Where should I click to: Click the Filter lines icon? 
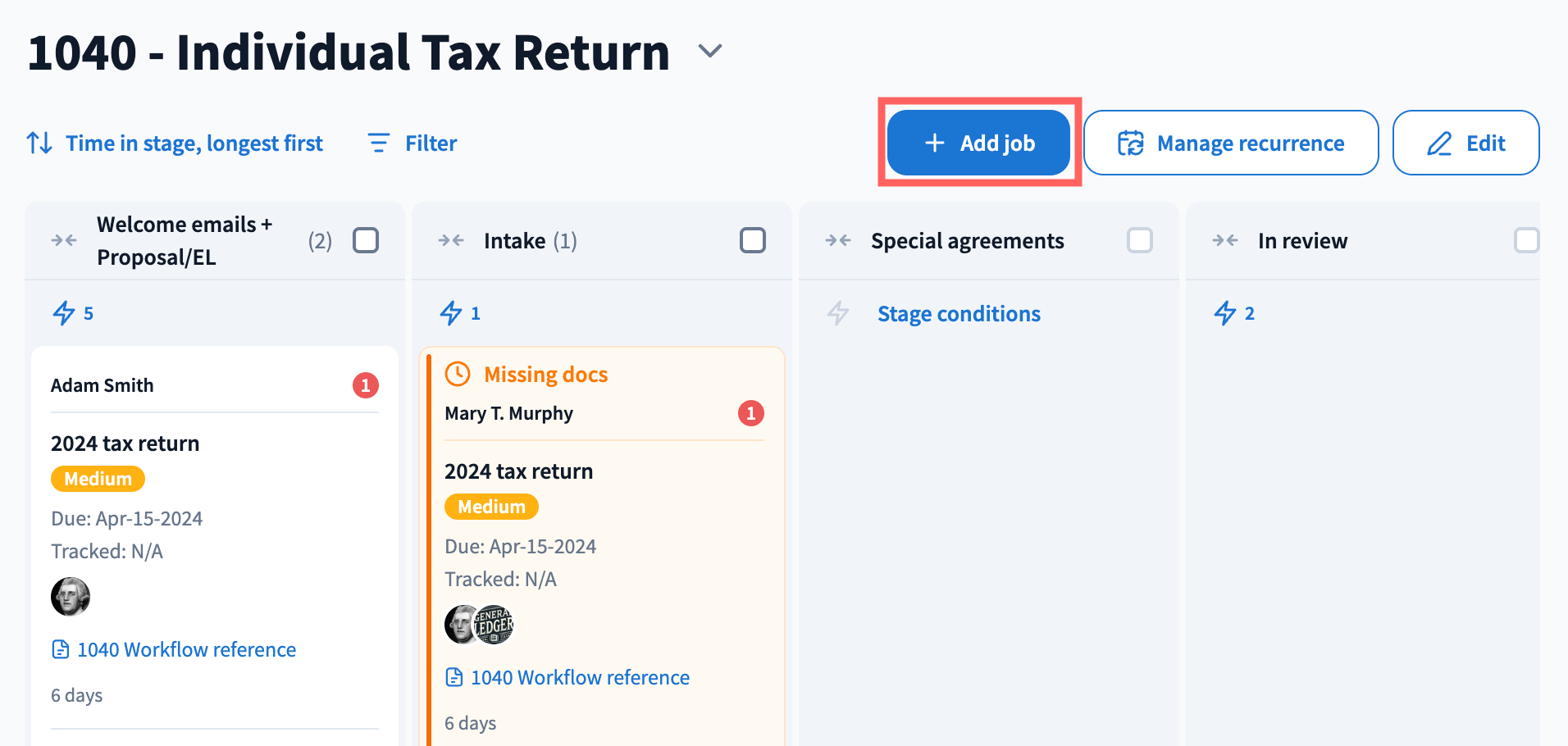click(x=379, y=143)
